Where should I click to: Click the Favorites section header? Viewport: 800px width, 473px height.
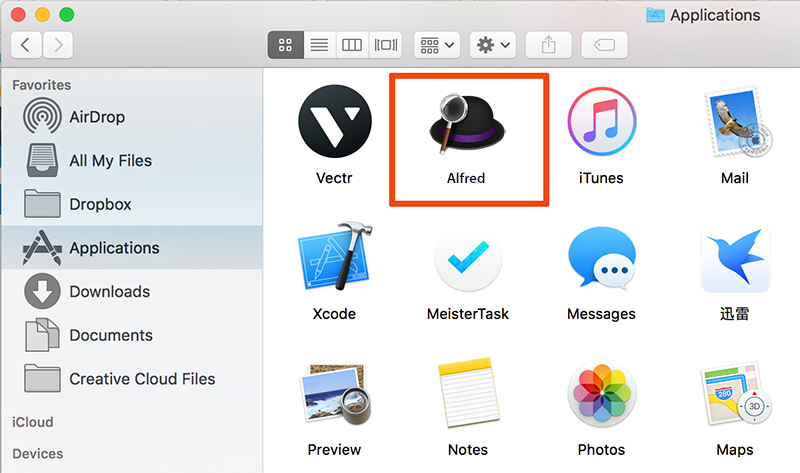42,85
